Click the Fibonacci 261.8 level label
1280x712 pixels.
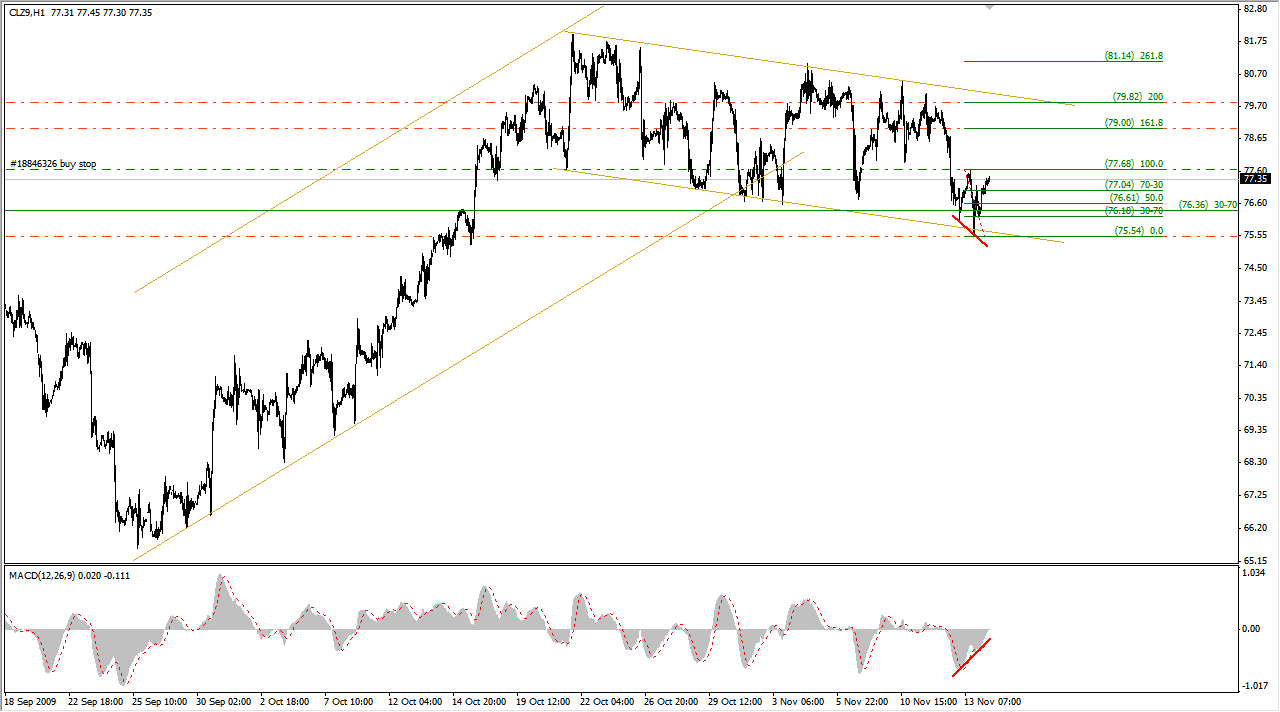coord(1134,56)
